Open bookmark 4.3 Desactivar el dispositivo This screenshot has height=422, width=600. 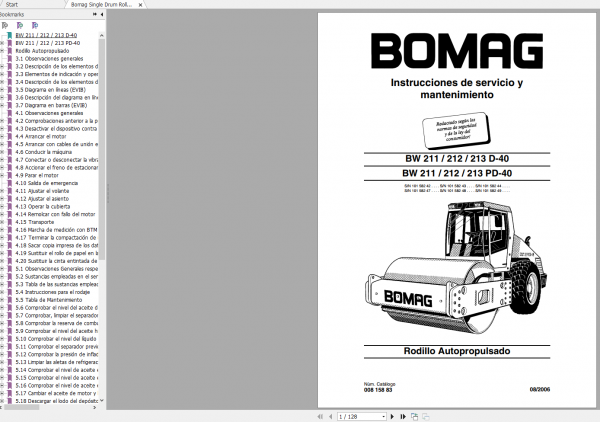click(x=57, y=129)
